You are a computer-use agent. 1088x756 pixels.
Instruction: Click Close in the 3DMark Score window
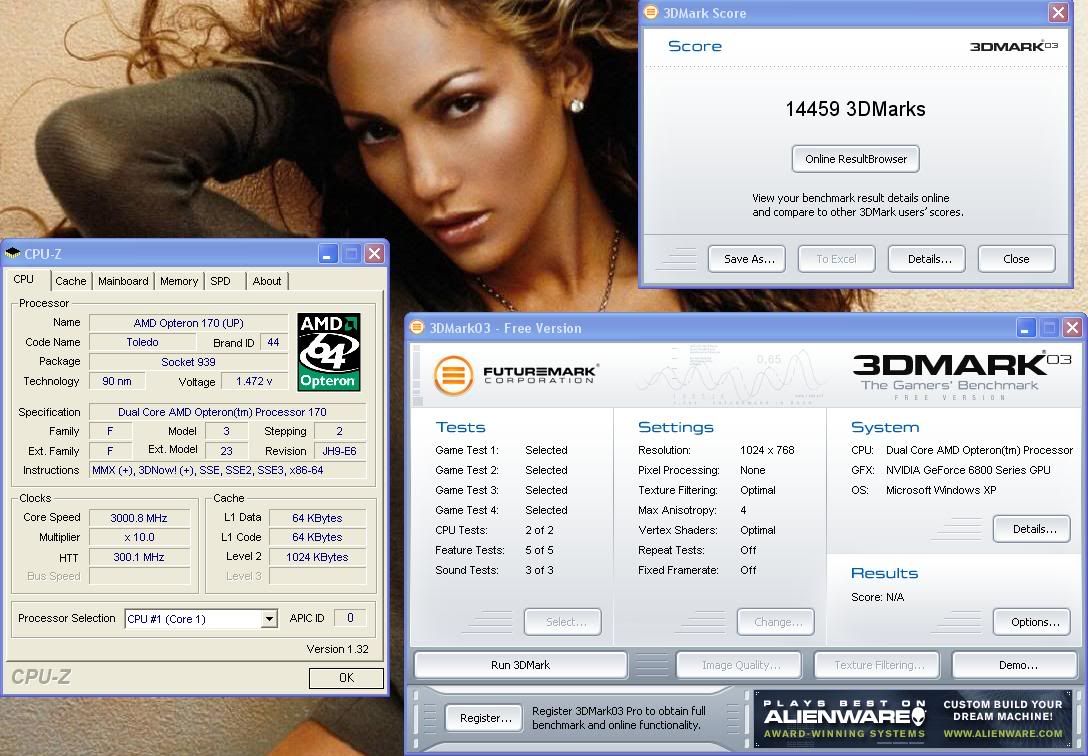click(x=1017, y=259)
